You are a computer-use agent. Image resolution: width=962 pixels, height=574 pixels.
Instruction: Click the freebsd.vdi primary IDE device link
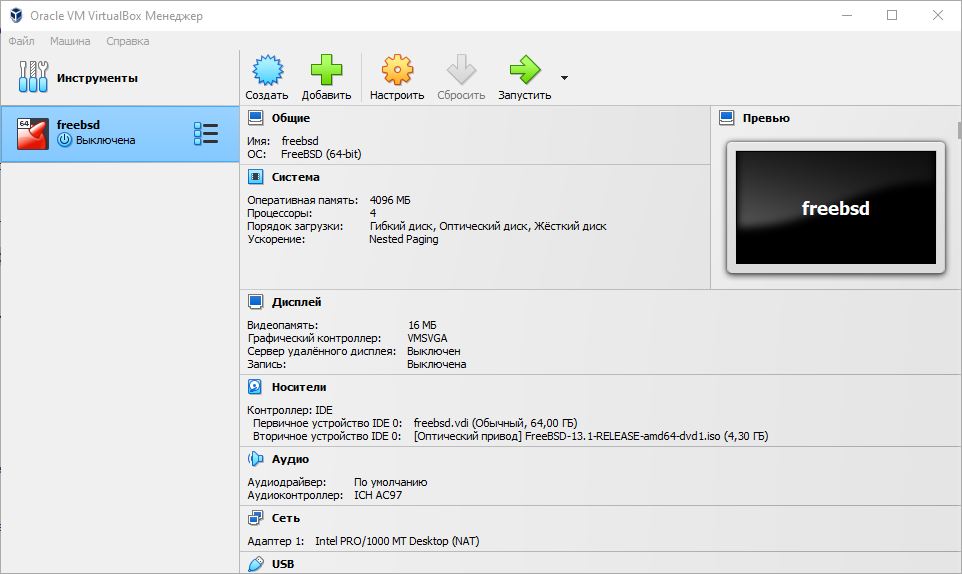tap(496, 423)
